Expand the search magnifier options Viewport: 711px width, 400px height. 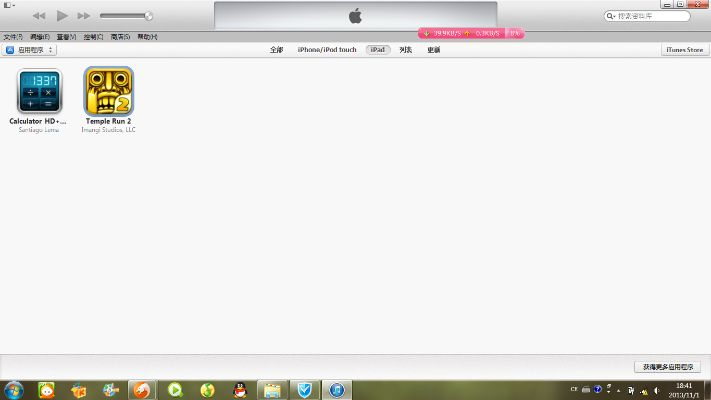click(613, 16)
